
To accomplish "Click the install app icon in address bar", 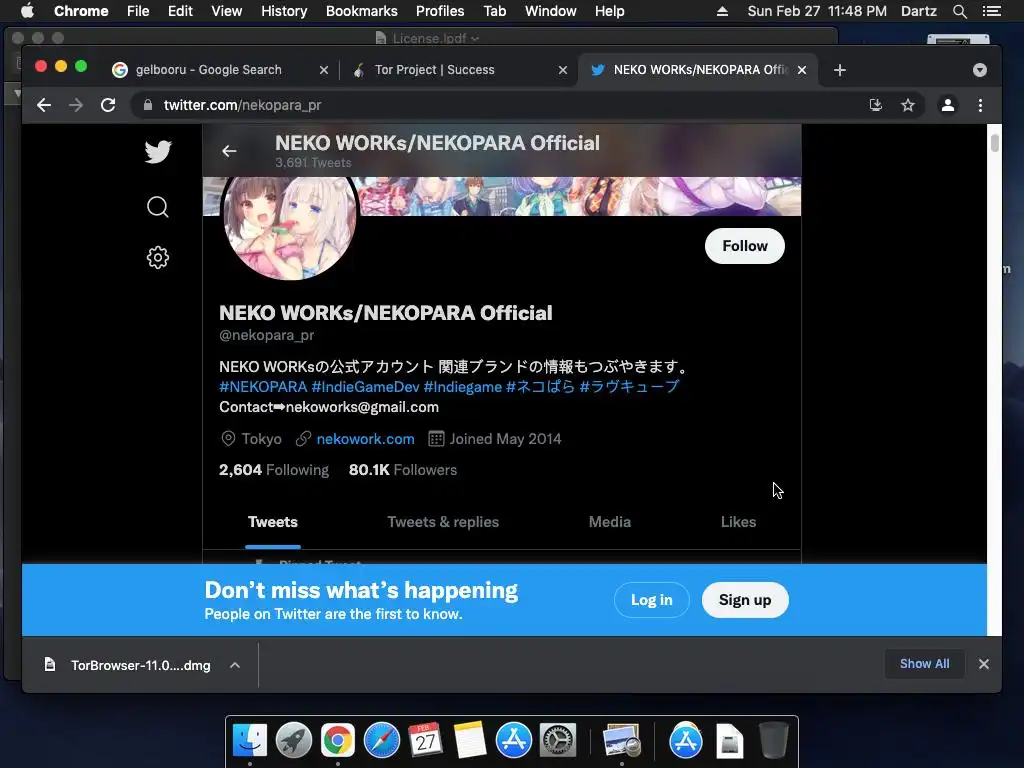I will [876, 105].
